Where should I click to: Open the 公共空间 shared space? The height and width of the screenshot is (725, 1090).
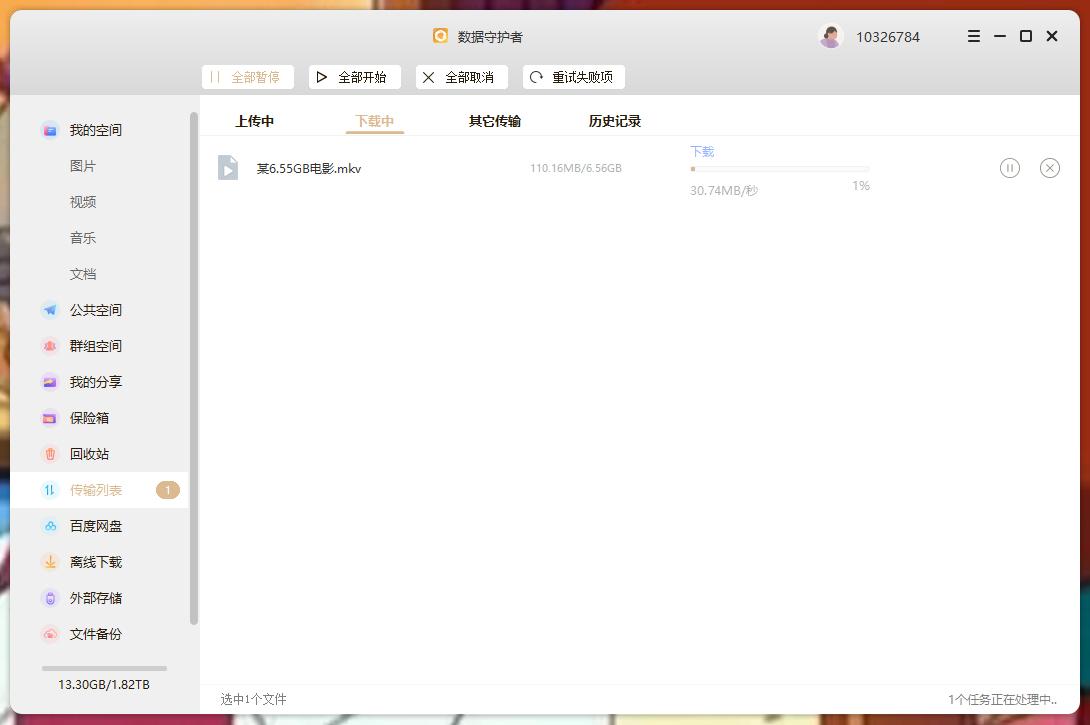point(98,309)
